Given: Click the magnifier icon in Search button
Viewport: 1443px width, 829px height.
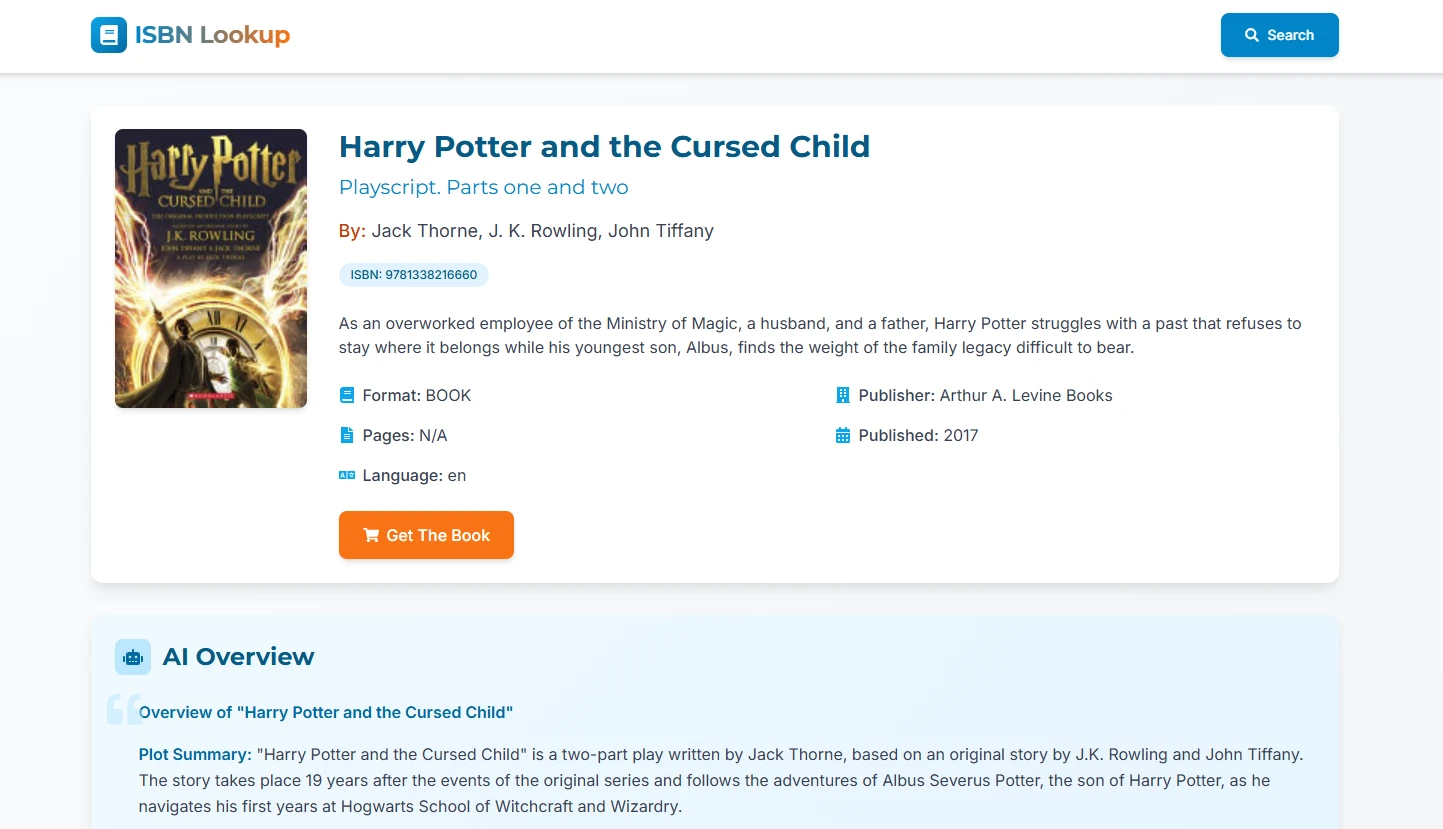Looking at the screenshot, I should (x=1252, y=35).
